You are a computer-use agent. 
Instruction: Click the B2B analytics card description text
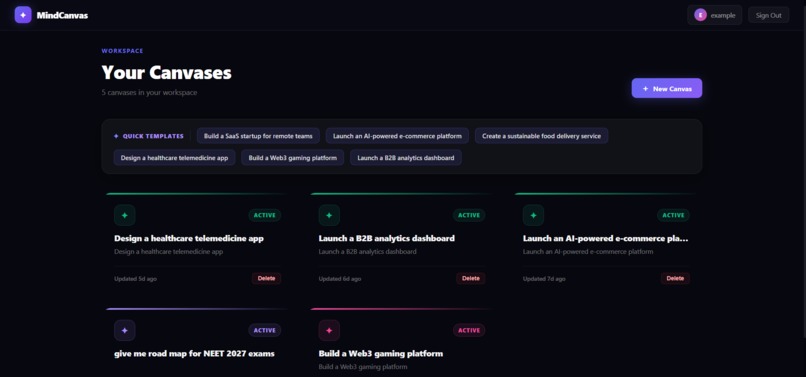[x=368, y=252]
